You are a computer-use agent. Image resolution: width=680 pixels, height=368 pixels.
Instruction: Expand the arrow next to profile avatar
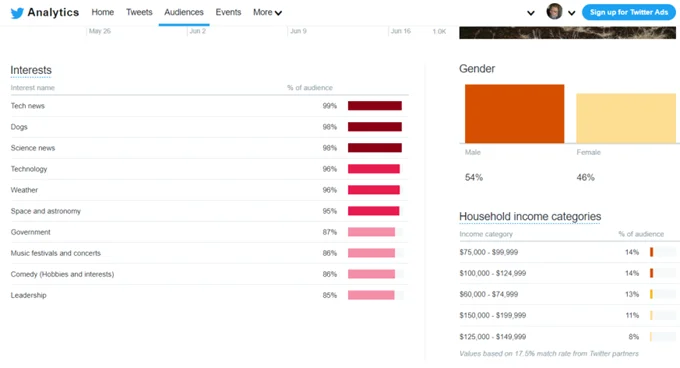point(572,13)
